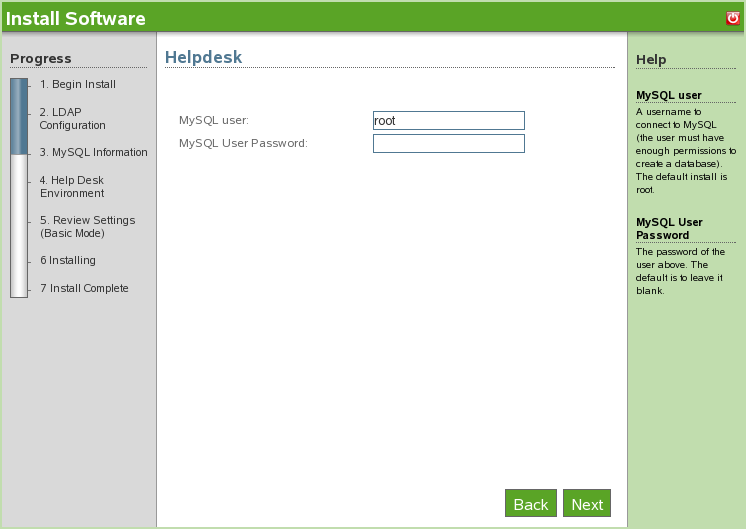Click help text "The default install is root"

click(681, 183)
